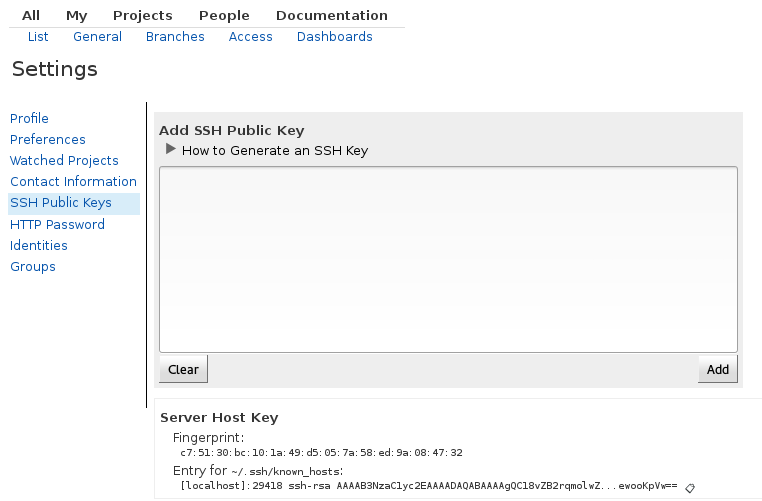
Task: Open the Dashboards submenu link
Action: click(334, 37)
